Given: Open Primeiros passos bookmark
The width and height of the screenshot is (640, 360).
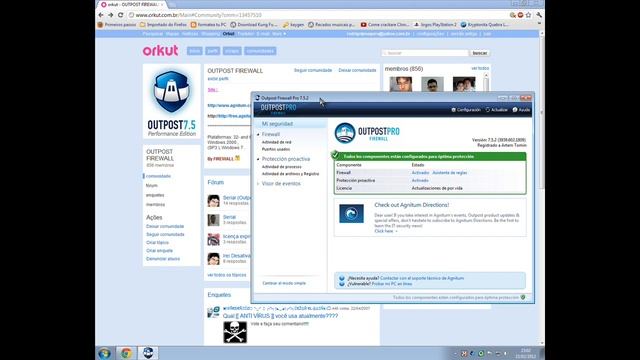Looking at the screenshot, I should click(x=117, y=24).
